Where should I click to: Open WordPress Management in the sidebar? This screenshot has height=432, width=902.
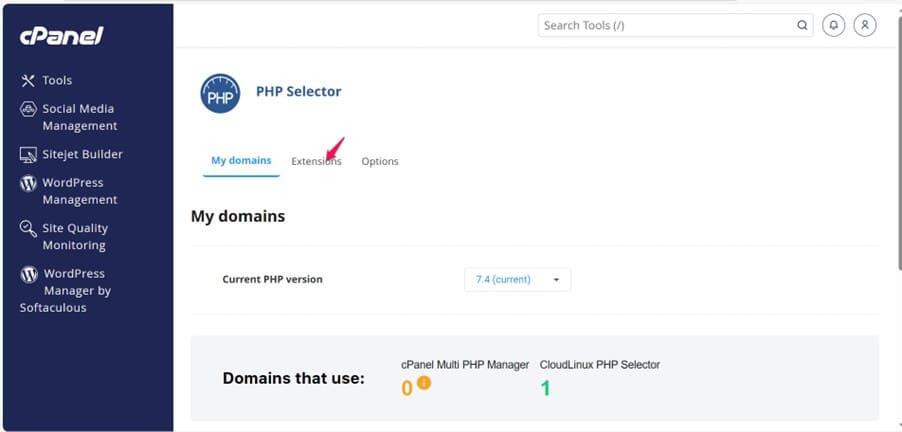point(79,191)
